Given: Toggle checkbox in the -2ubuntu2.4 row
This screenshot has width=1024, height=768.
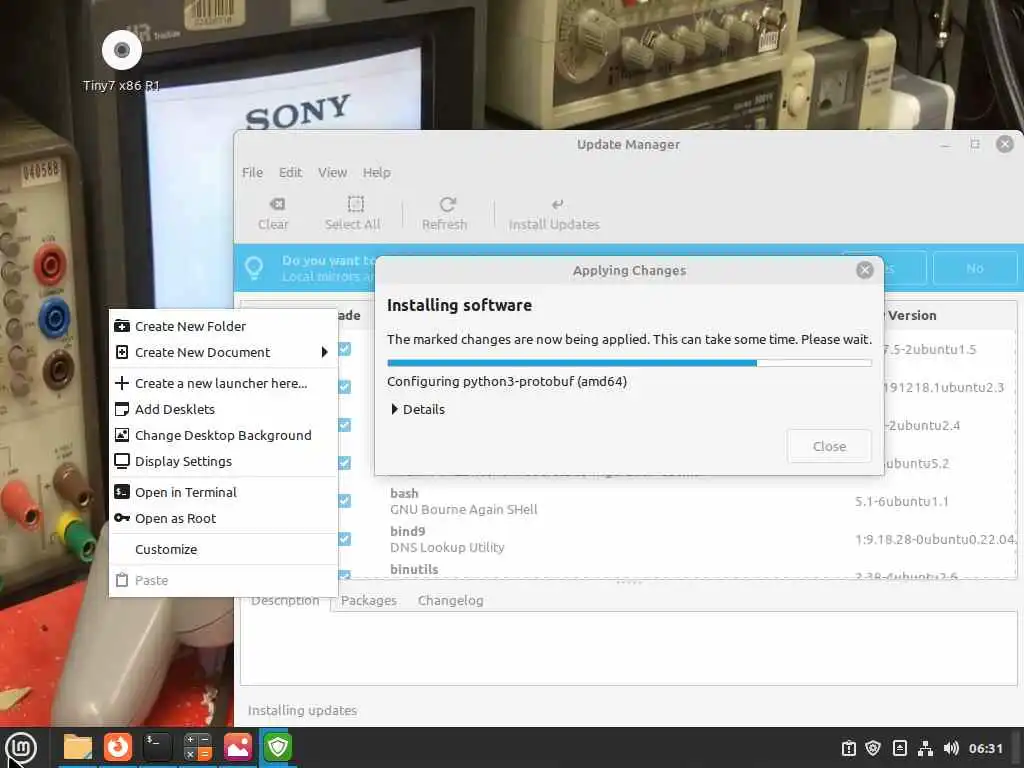Looking at the screenshot, I should pos(345,425).
